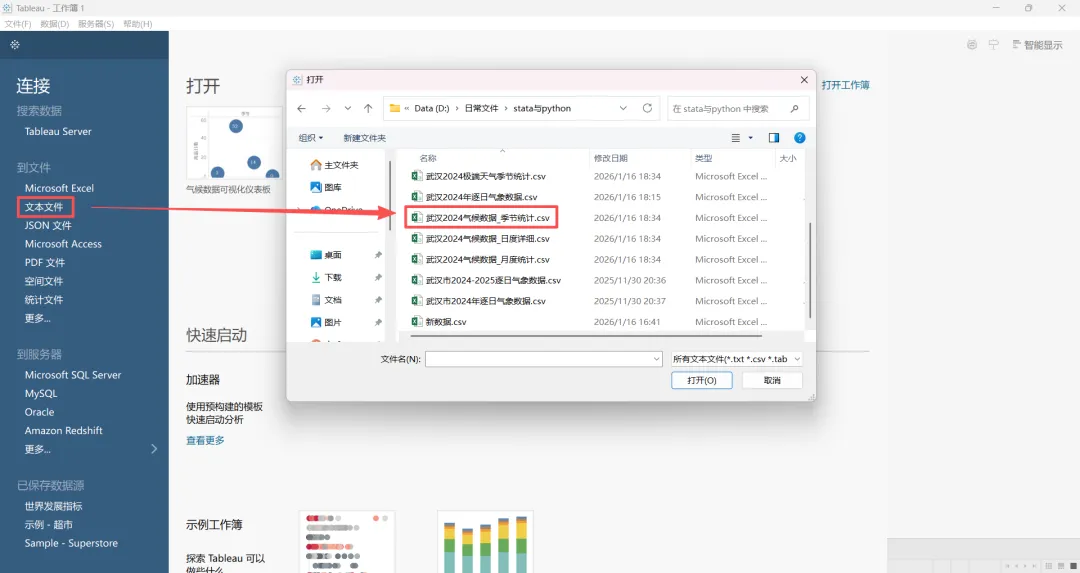Click 查看更多 link under 加速器
Viewport: 1080px width, 573px height.
(205, 440)
